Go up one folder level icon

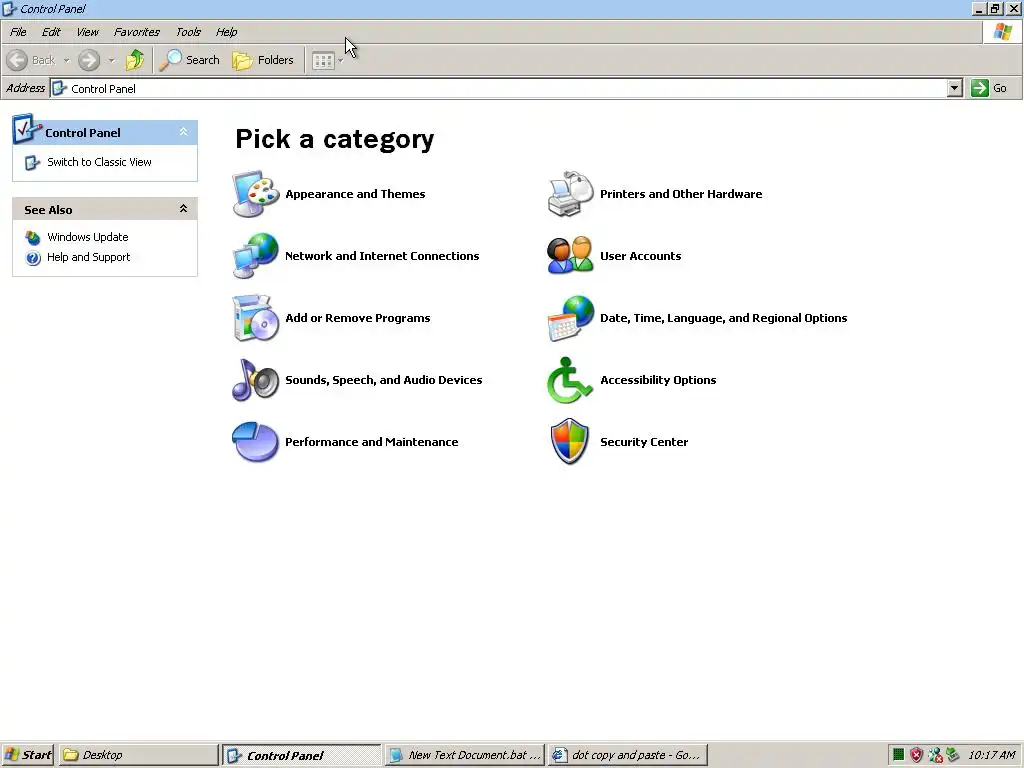point(135,60)
